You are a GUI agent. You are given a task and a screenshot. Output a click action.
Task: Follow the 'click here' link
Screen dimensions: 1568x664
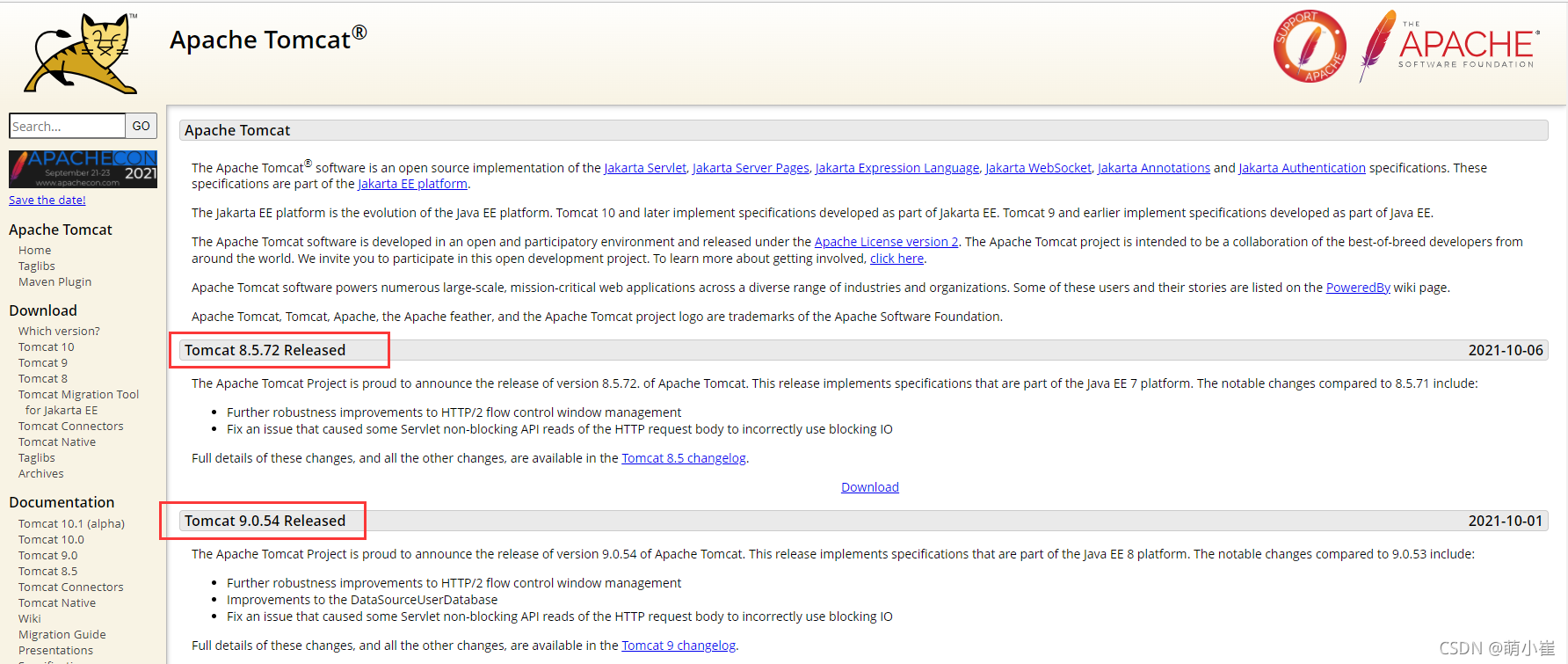coord(897,259)
